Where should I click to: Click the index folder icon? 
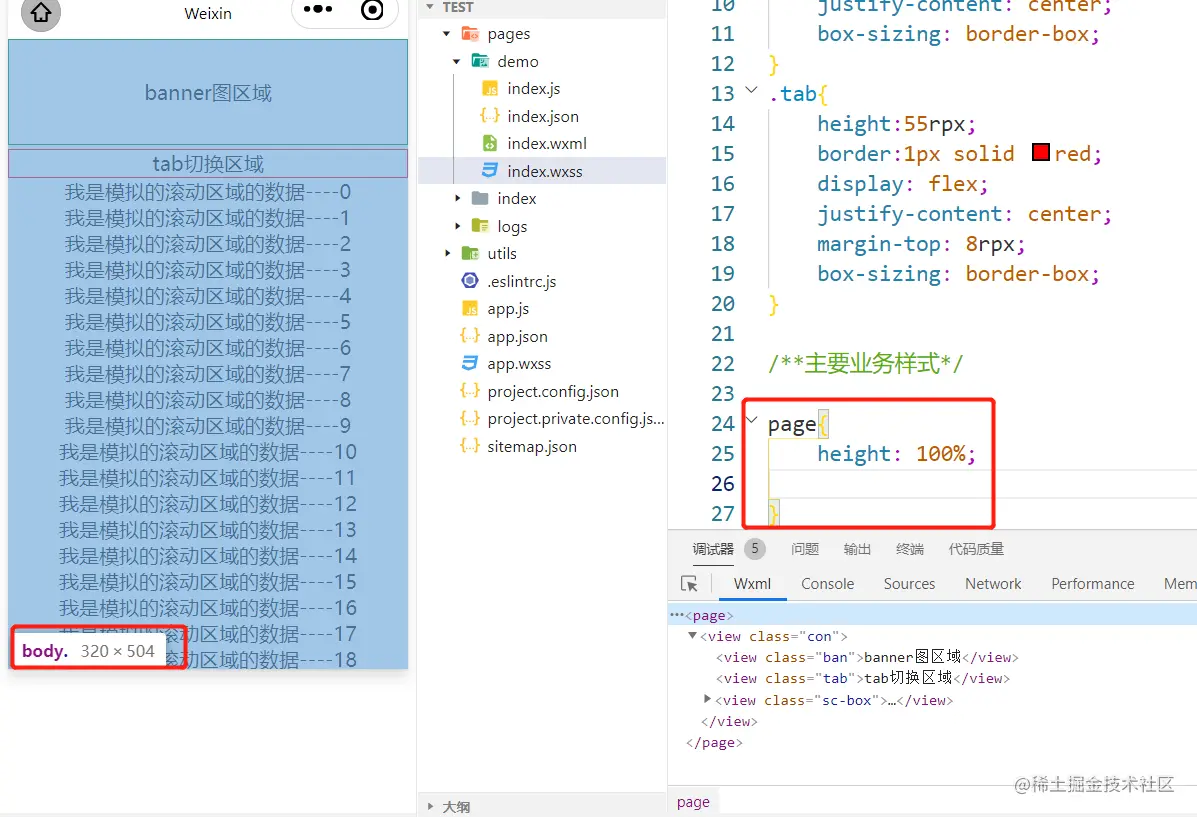coord(480,199)
